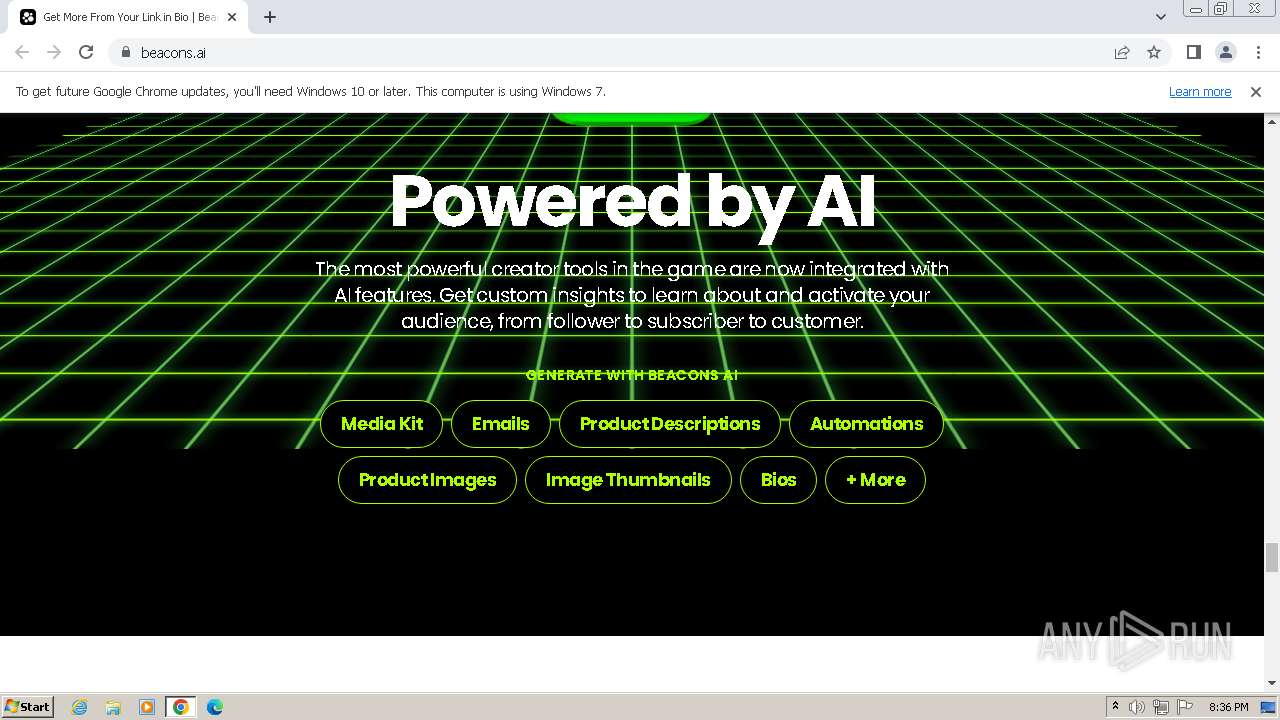Viewport: 1280px width, 720px height.
Task: Expand the tab search chevron
Action: tap(1161, 17)
